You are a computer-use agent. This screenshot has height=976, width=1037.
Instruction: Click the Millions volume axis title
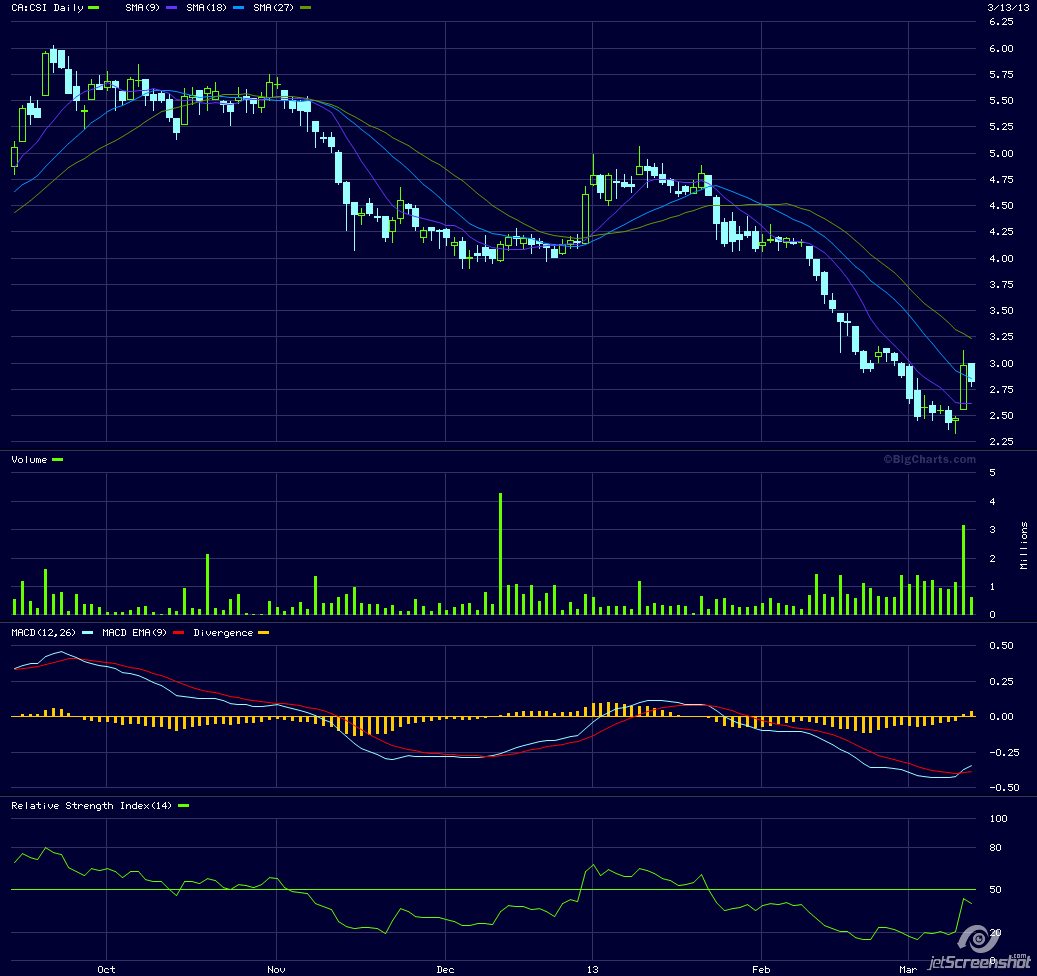click(1024, 546)
